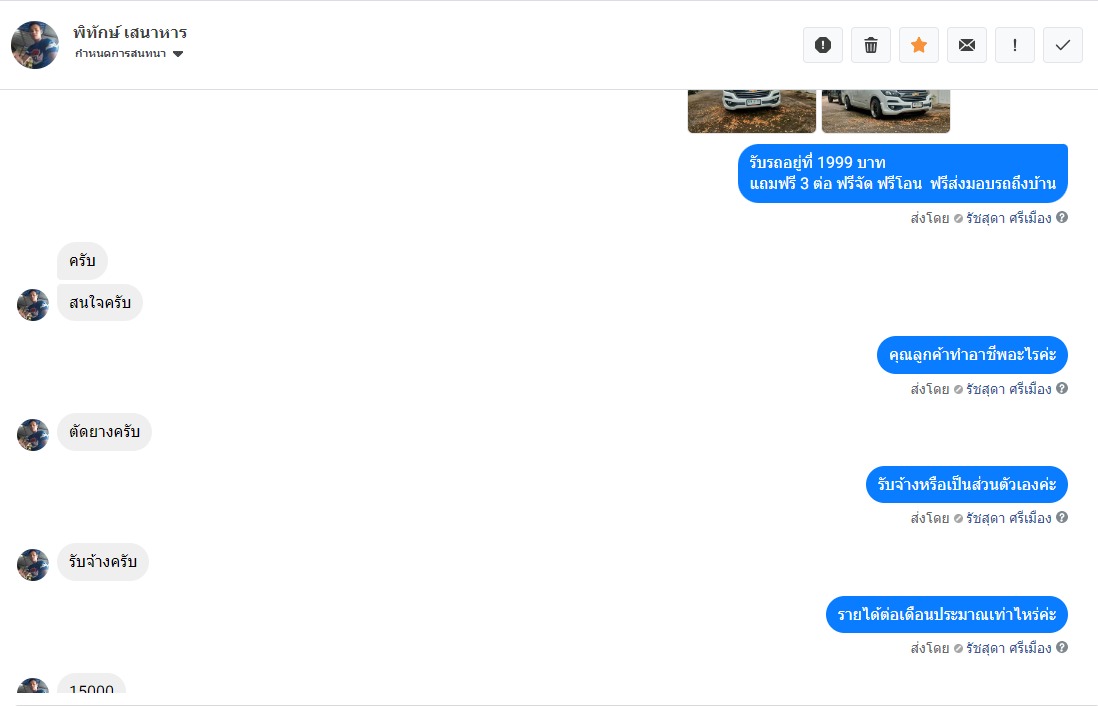Click sender name รัชสุดา ศรีเมือง under first message
The height and width of the screenshot is (706, 1098).
tap(1008, 218)
